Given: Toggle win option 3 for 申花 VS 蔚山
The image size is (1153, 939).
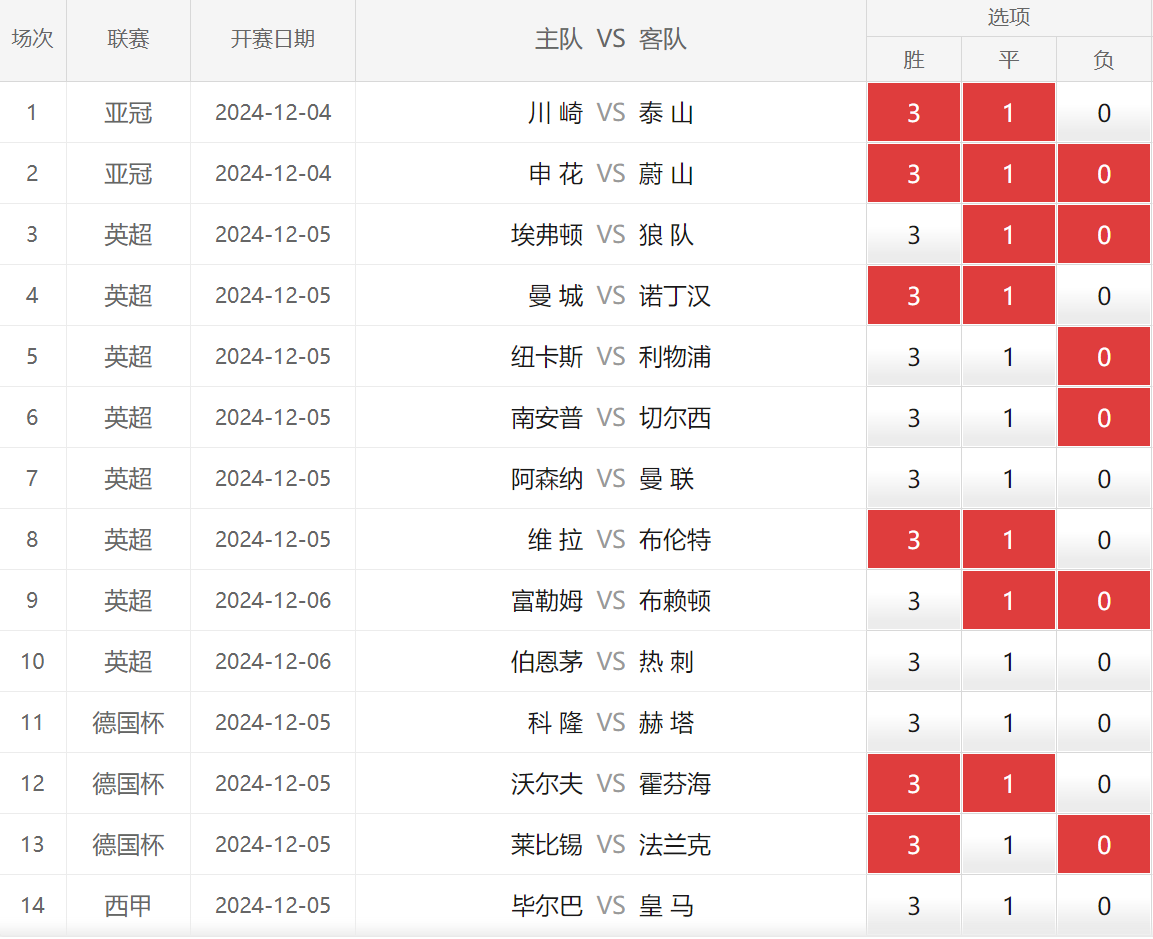Looking at the screenshot, I should (x=913, y=174).
